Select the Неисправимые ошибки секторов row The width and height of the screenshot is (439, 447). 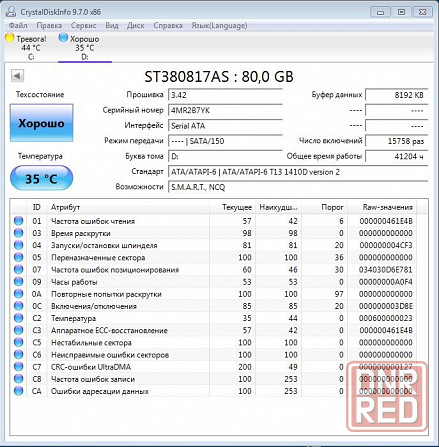214,355
